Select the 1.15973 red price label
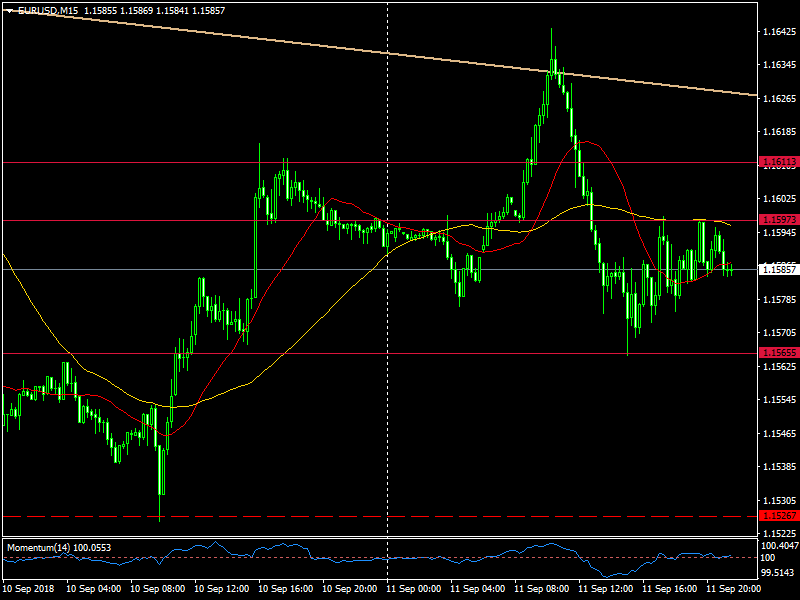800x600 pixels. click(778, 220)
